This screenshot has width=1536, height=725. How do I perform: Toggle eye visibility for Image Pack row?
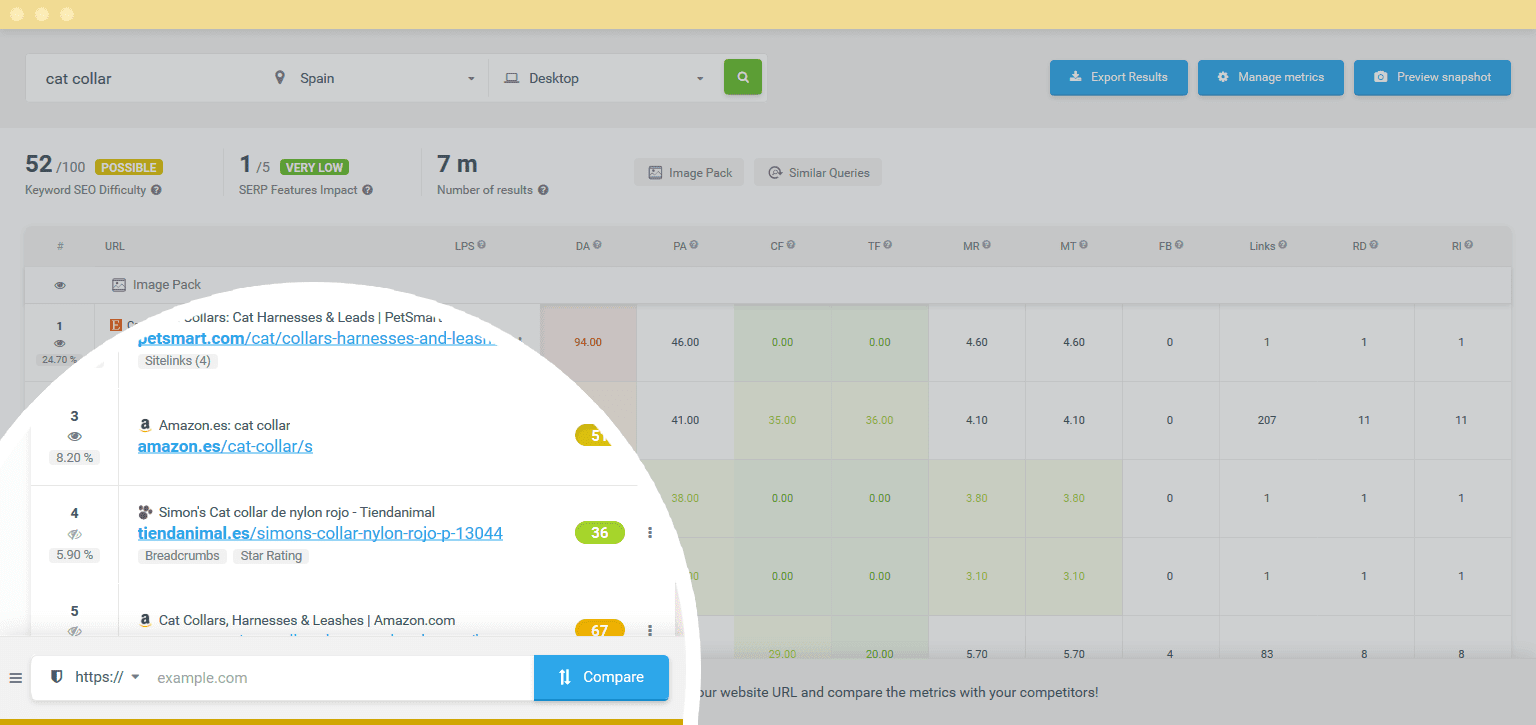coord(60,285)
